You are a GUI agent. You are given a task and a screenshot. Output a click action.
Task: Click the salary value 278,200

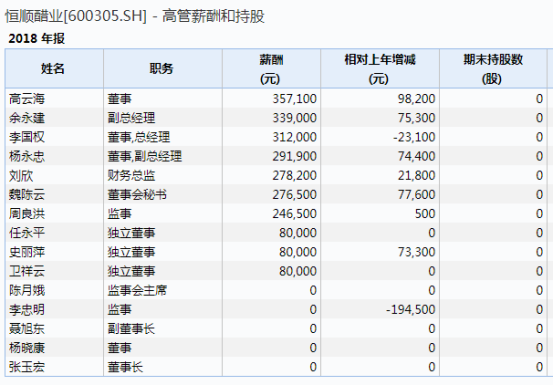pos(294,175)
